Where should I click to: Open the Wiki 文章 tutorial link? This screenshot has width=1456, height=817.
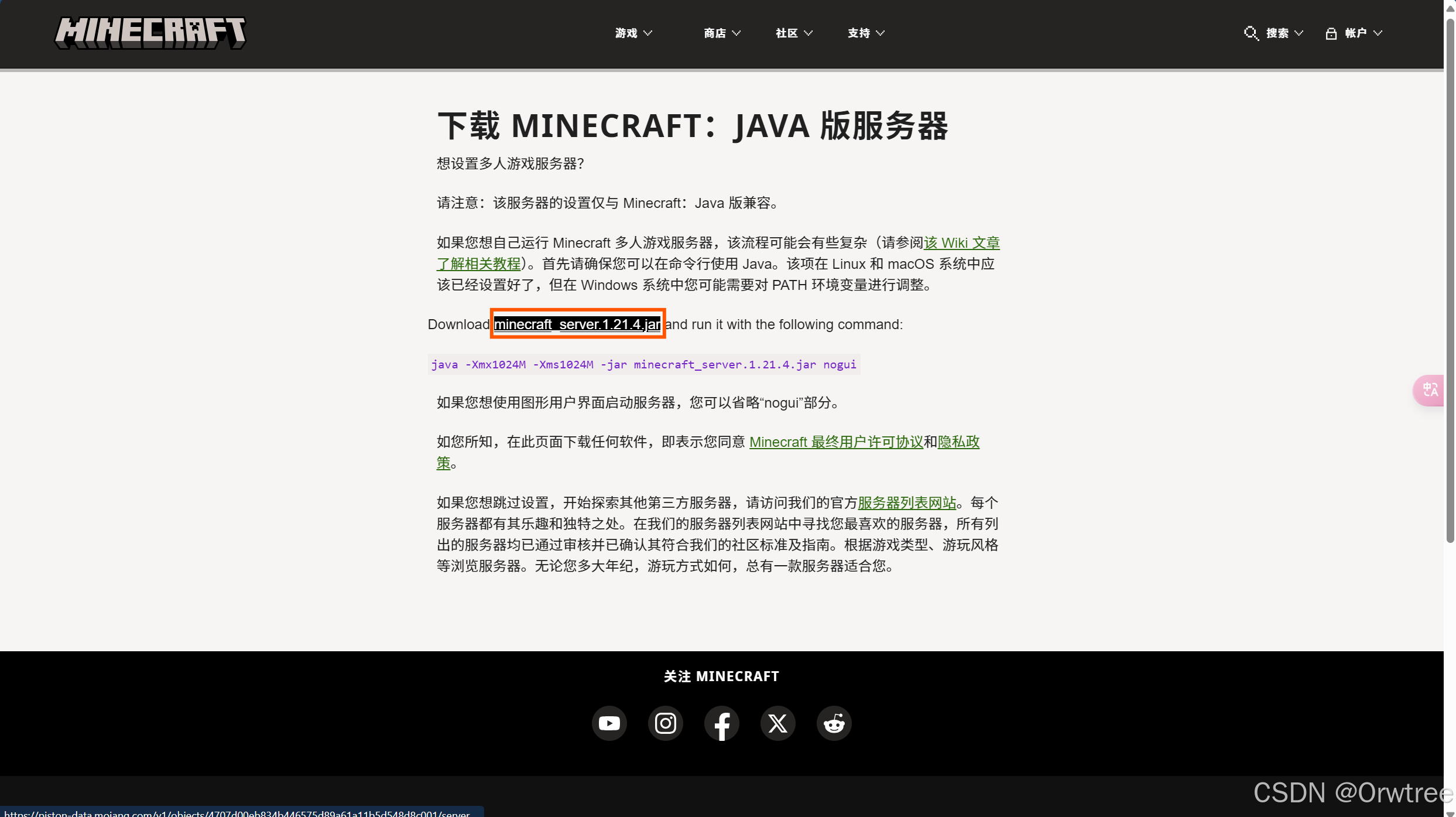(x=961, y=243)
